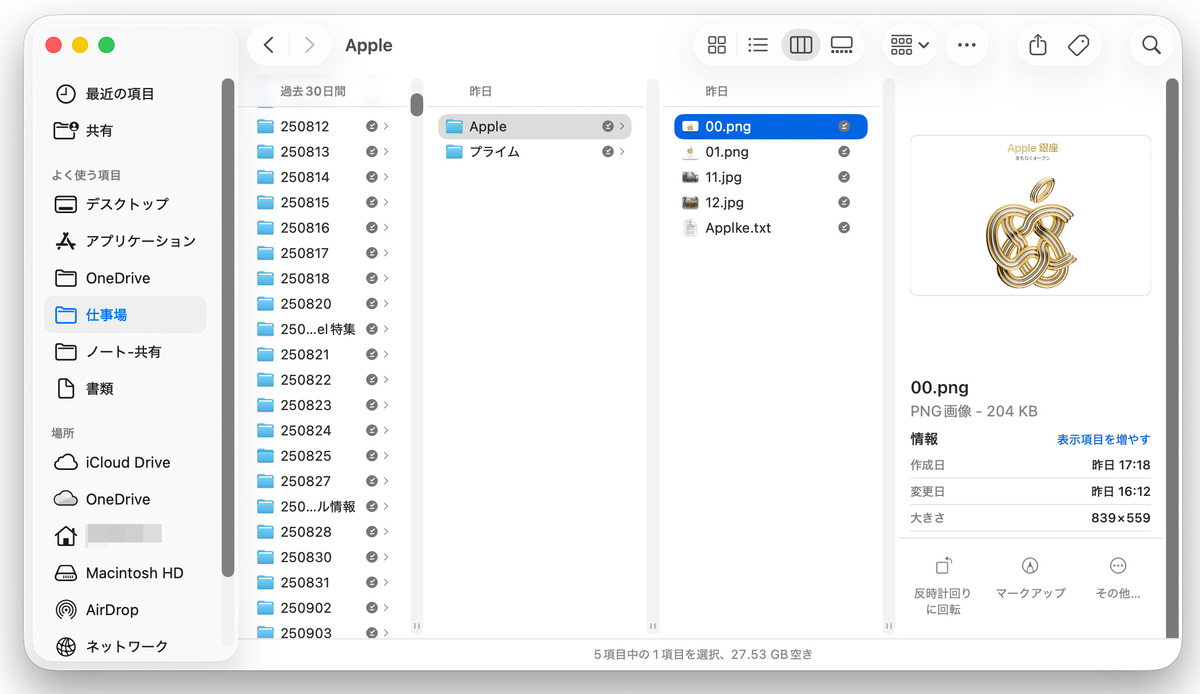Expand プライム folder with its chevron
This screenshot has height=694, width=1200.
coord(622,152)
